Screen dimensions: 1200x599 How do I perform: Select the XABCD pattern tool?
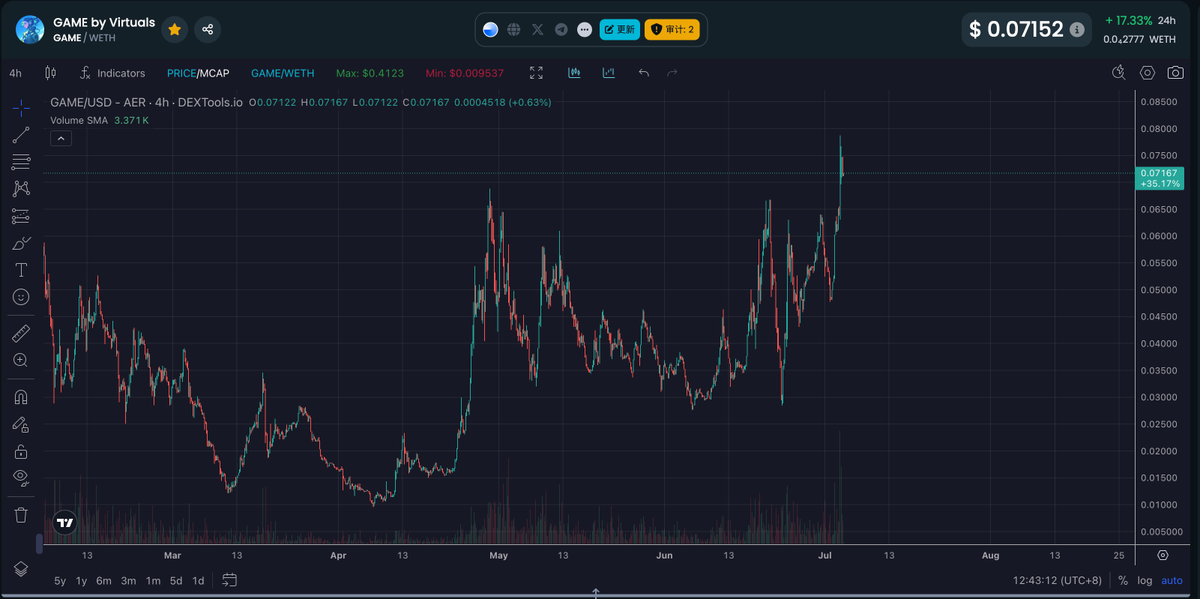click(x=21, y=189)
